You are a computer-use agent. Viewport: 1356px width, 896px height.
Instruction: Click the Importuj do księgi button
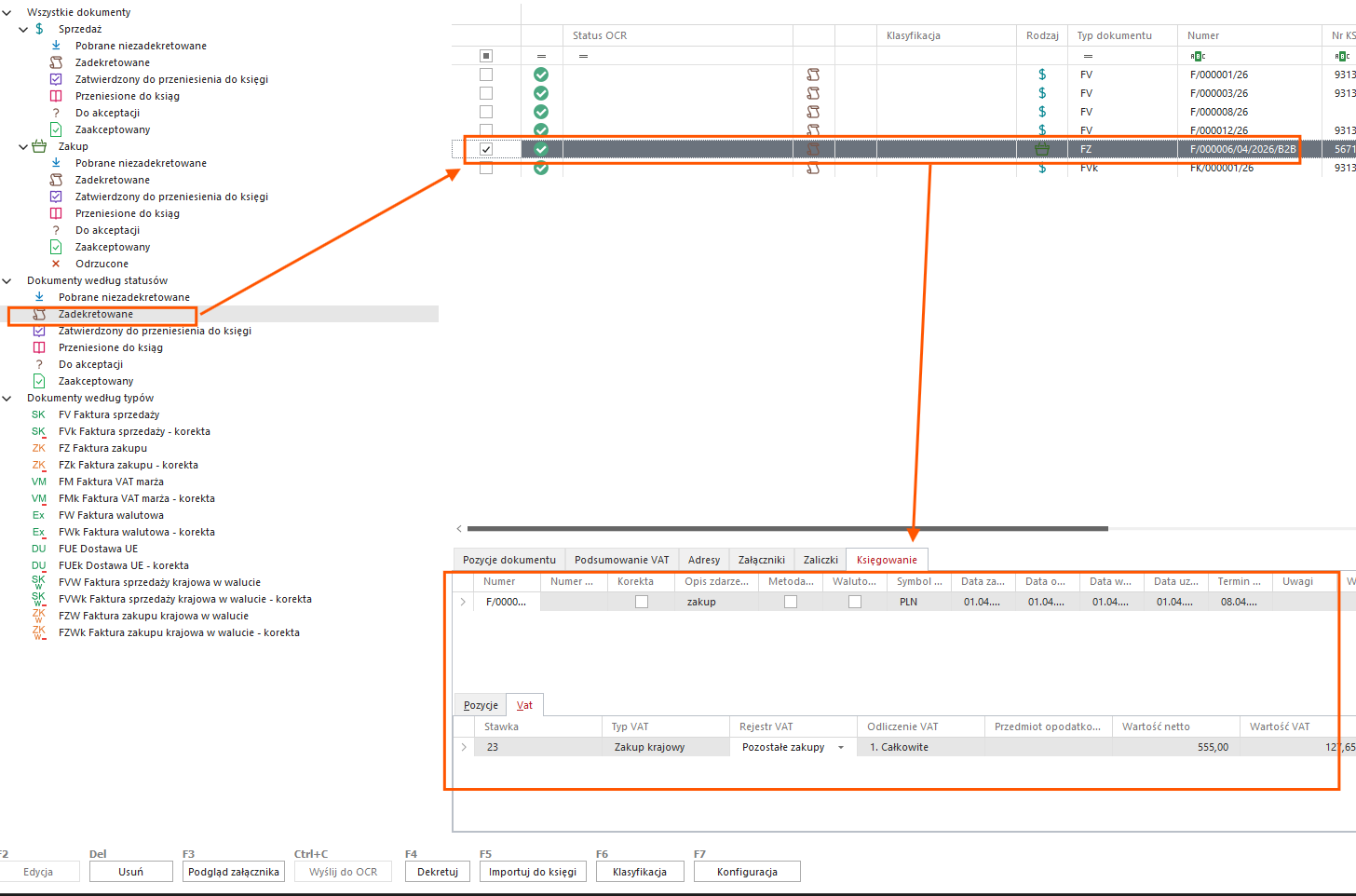click(533, 872)
